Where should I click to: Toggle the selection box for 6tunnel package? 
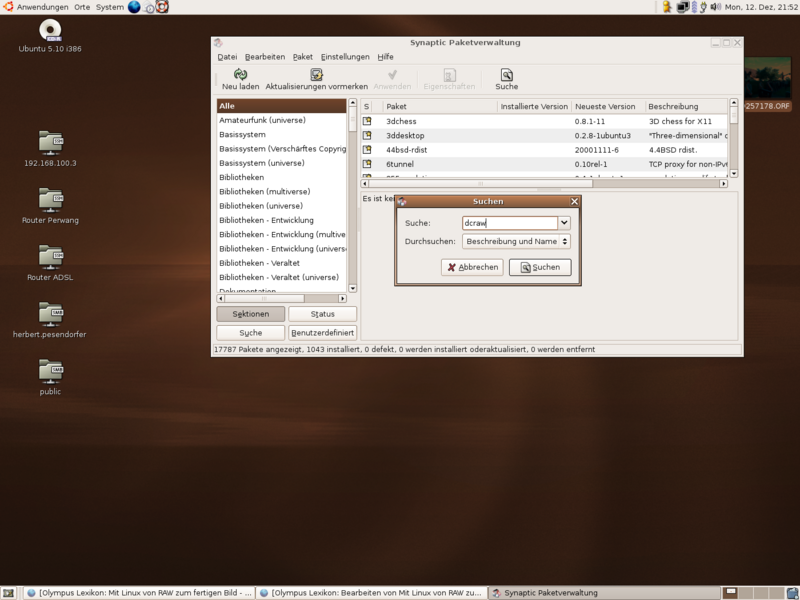[x=368, y=164]
